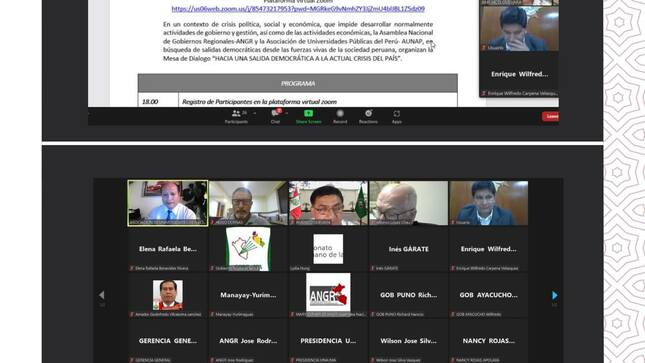Select the GOB PUNO Rich... participant tile
The image size is (645, 363).
tap(408, 295)
